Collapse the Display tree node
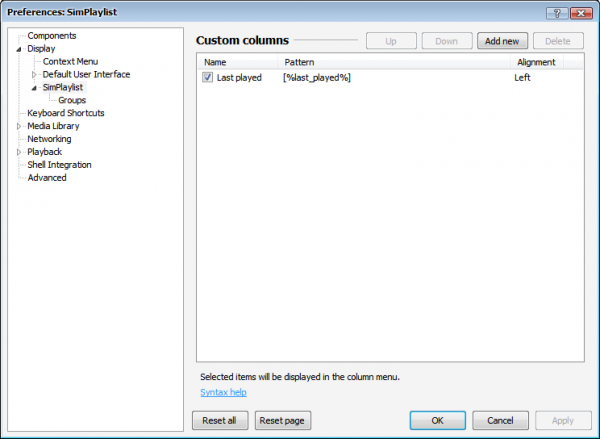The width and height of the screenshot is (600, 439). tap(19, 49)
